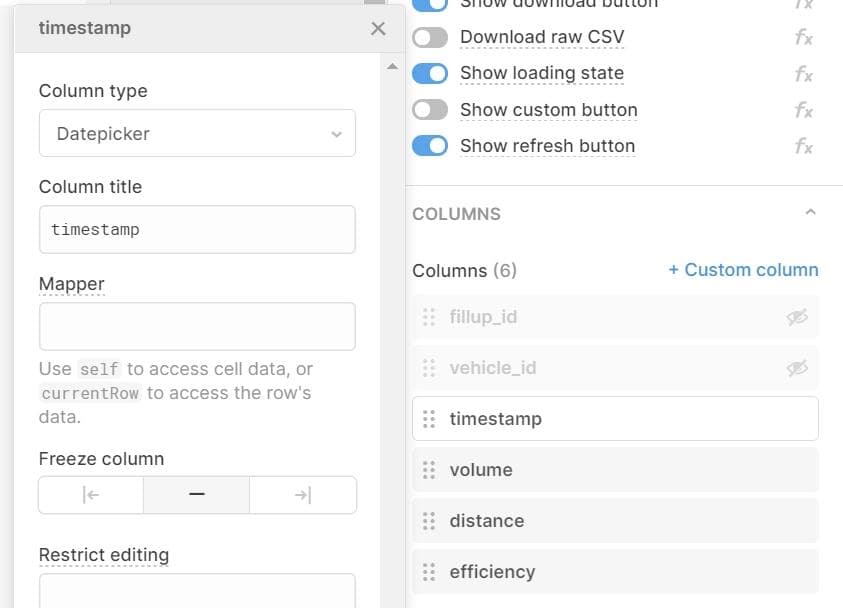Click fx icon beside Show refresh button
The height and width of the screenshot is (608, 843).
point(803,146)
